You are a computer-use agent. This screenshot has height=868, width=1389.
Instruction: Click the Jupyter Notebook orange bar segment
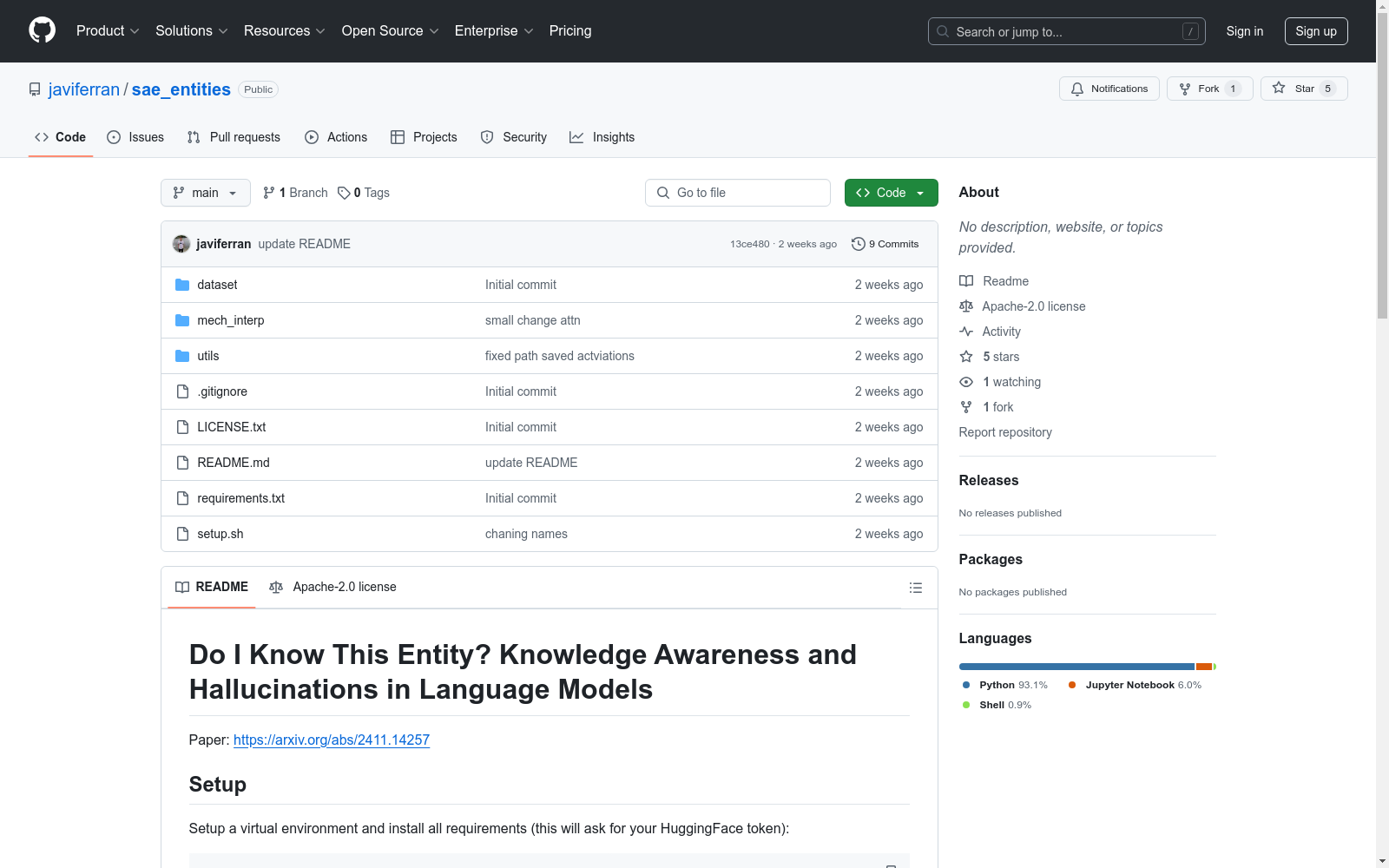pyautogui.click(x=1203, y=667)
